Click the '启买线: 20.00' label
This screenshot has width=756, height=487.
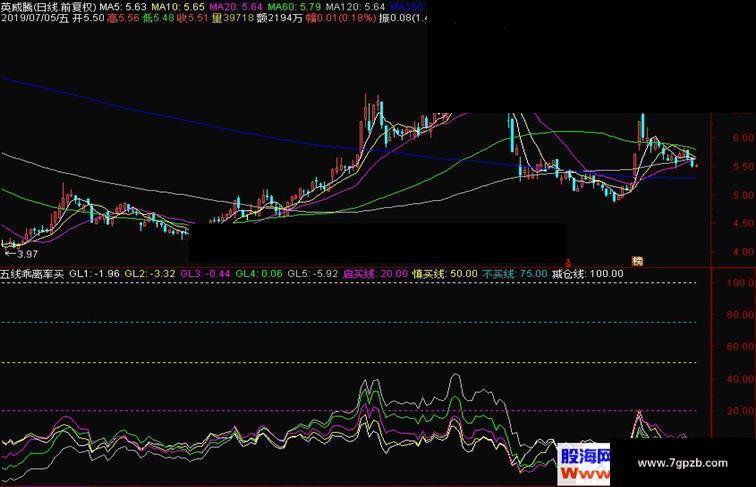(x=376, y=274)
